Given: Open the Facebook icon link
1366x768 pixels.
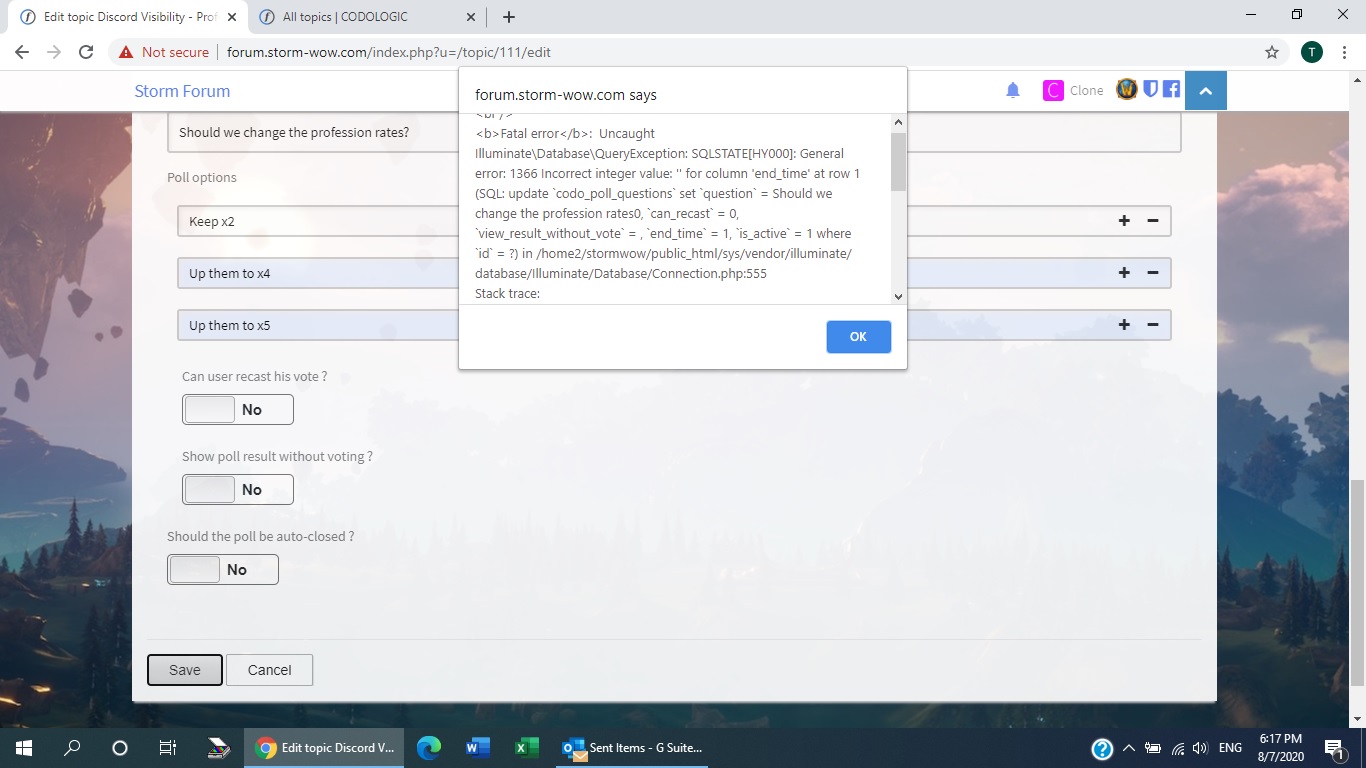Looking at the screenshot, I should click(x=1171, y=90).
